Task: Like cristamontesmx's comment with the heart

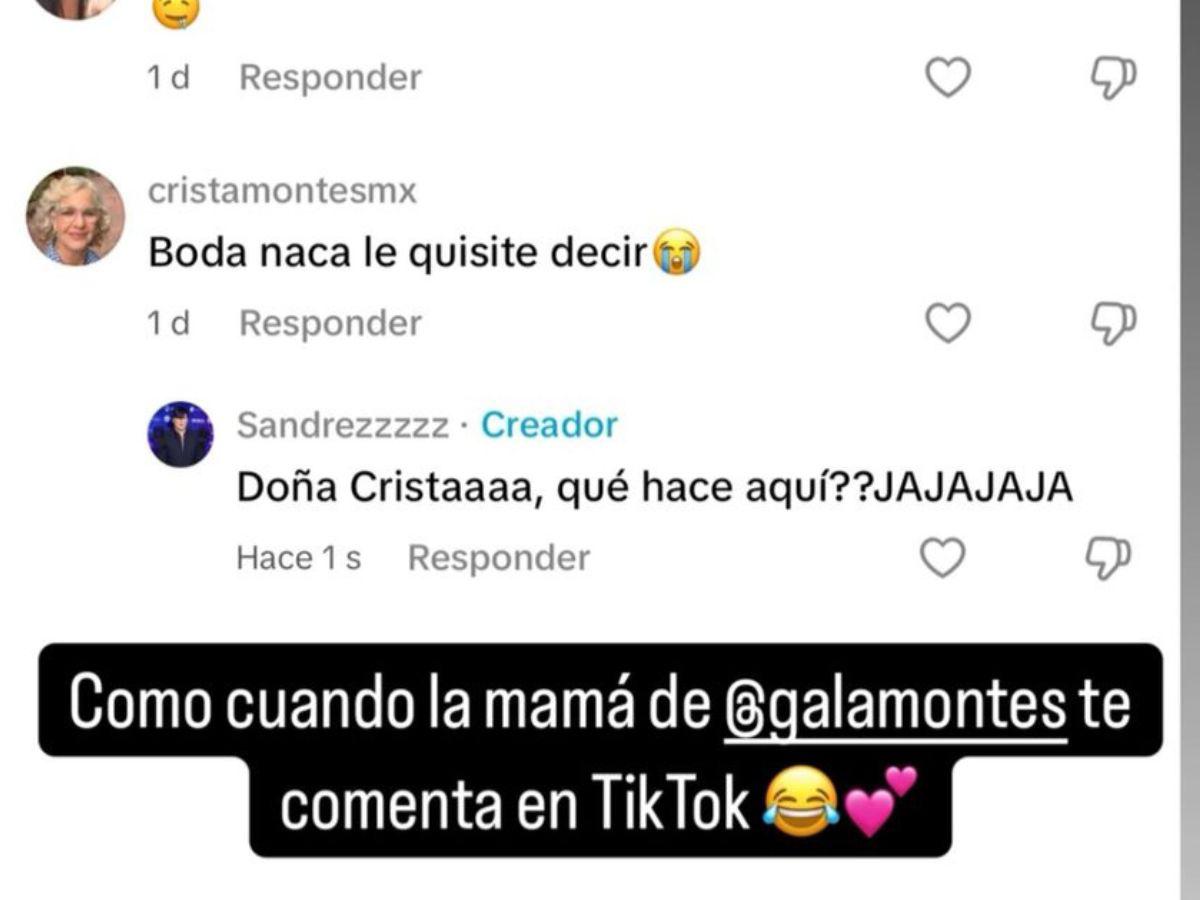Action: point(947,323)
